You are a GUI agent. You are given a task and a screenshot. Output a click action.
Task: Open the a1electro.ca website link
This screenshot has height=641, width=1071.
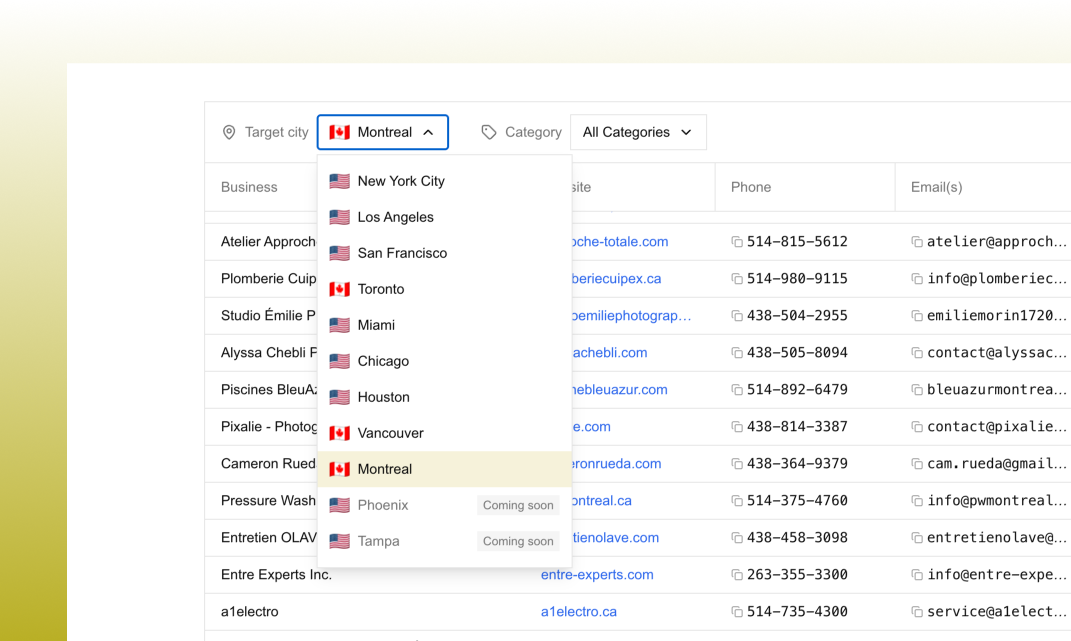579,611
